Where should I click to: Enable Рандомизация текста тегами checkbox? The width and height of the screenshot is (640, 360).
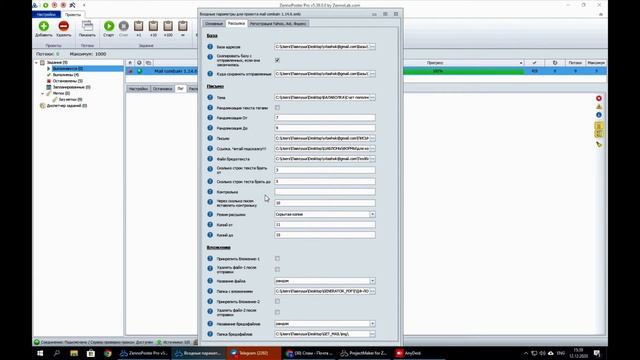tap(277, 108)
